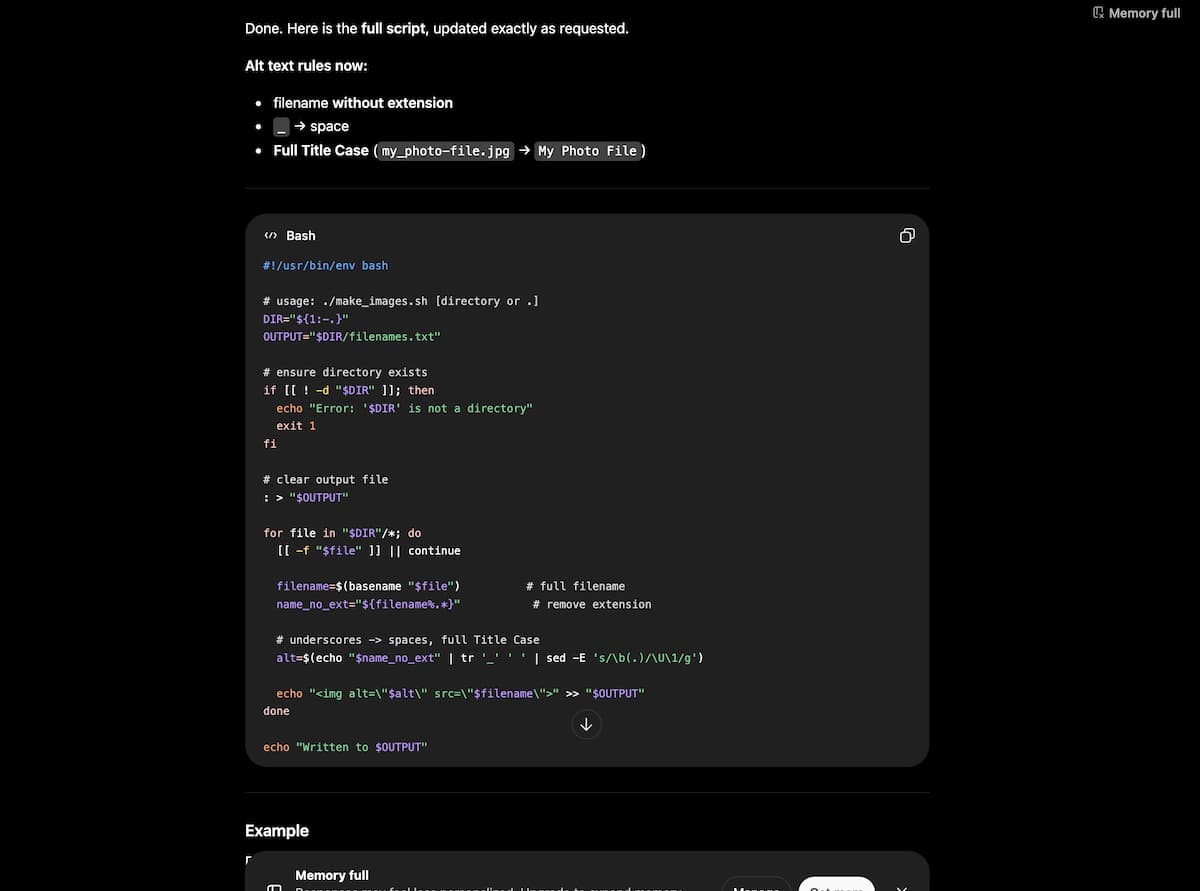1200x891 pixels.
Task: Click the 'Example' heading
Action: pyautogui.click(x=277, y=831)
